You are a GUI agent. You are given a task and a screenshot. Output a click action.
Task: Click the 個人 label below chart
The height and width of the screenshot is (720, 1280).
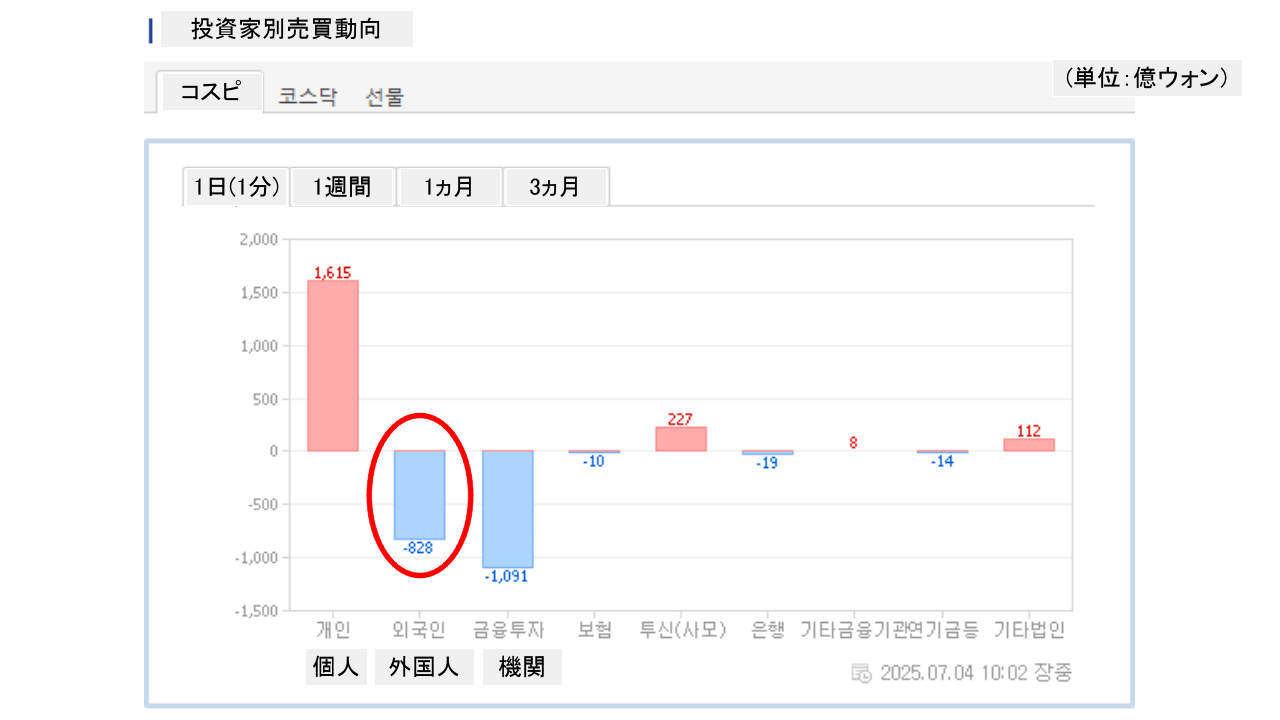pos(336,667)
